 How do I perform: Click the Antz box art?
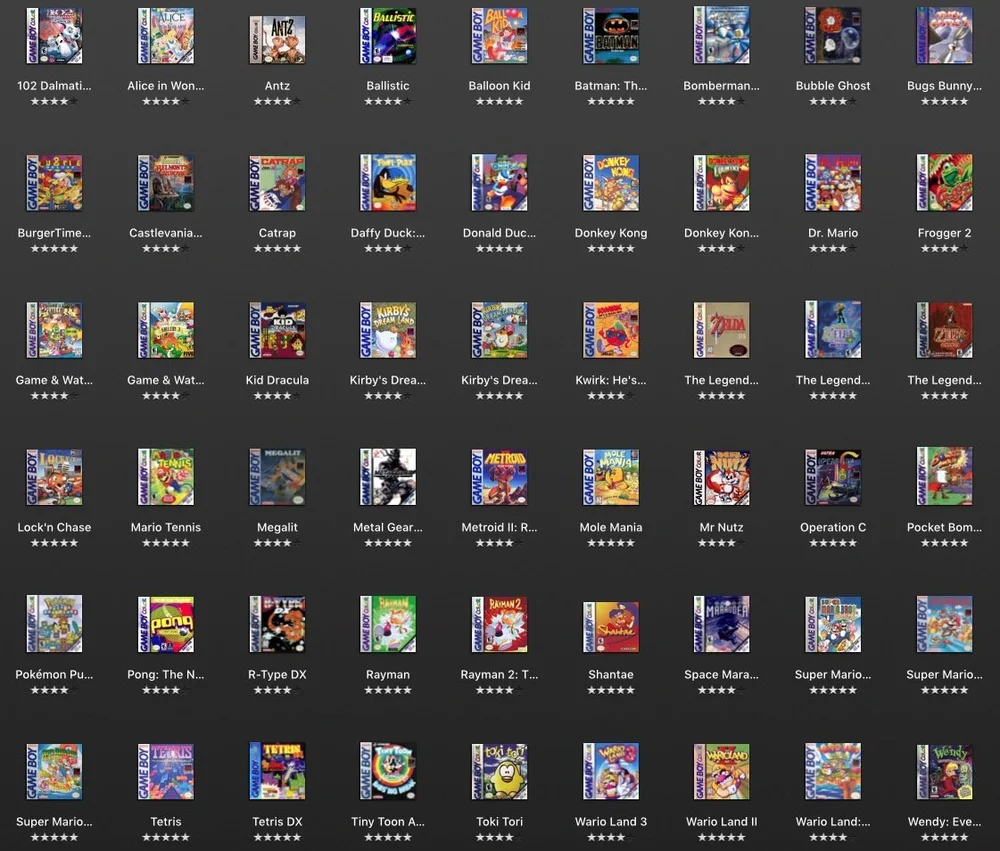276,35
